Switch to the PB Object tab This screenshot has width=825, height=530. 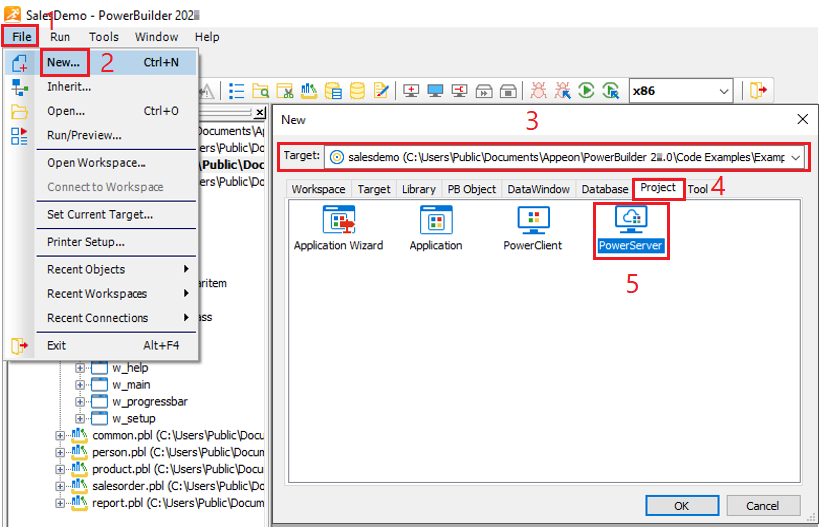(471, 189)
